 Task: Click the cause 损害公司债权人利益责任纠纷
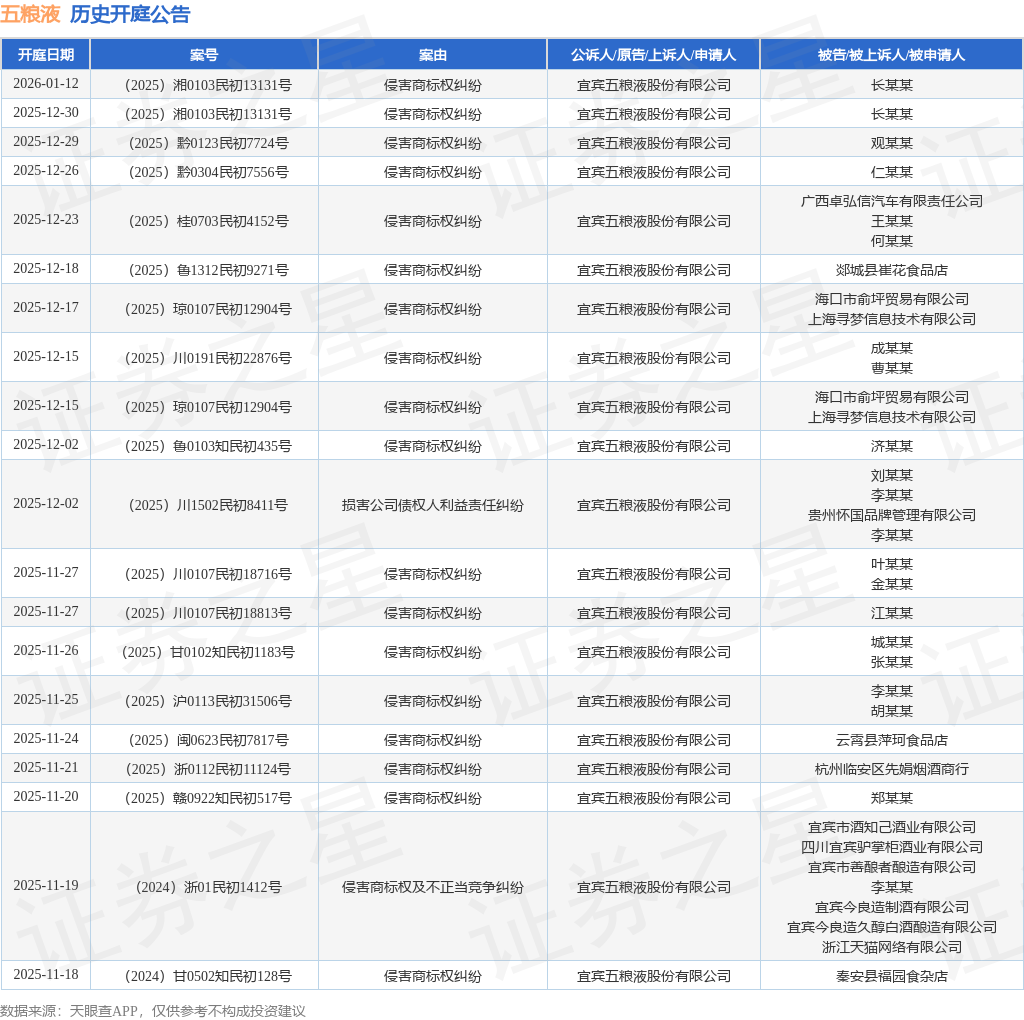pos(432,505)
